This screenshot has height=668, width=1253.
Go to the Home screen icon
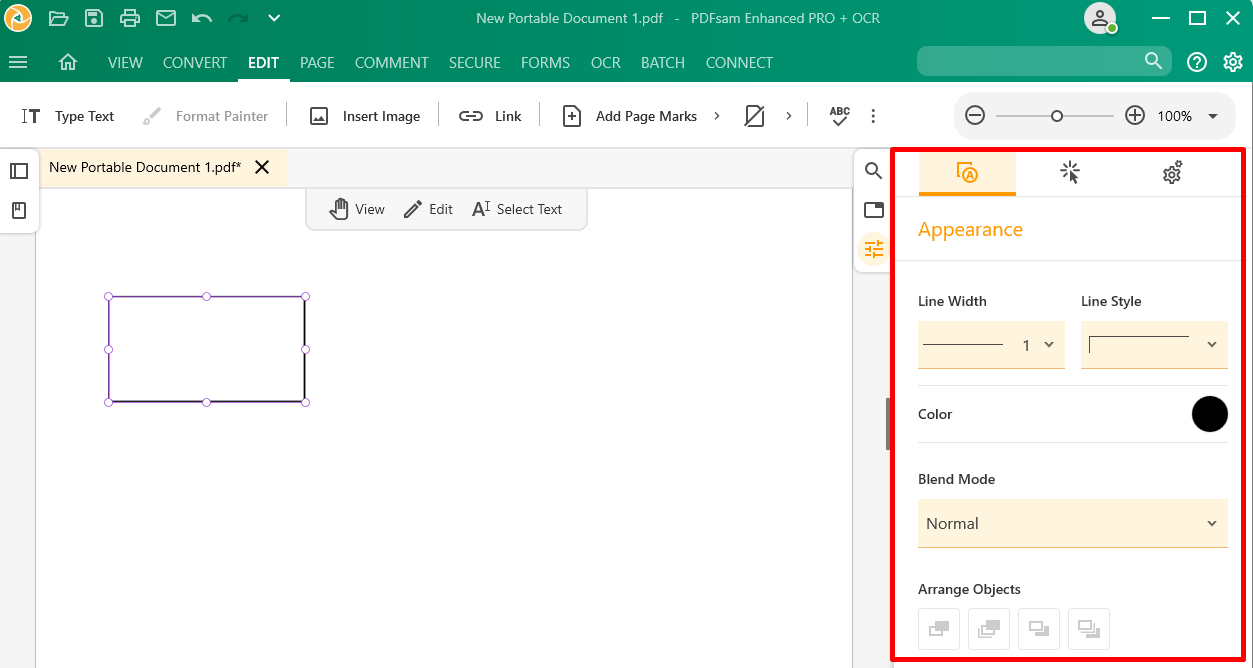(x=68, y=62)
